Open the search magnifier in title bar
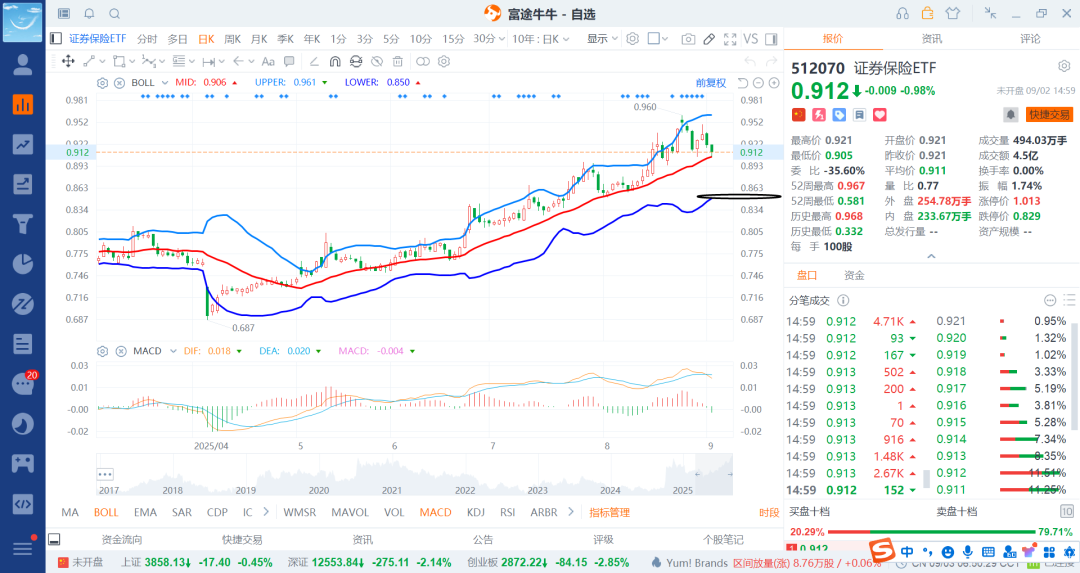 coord(115,14)
